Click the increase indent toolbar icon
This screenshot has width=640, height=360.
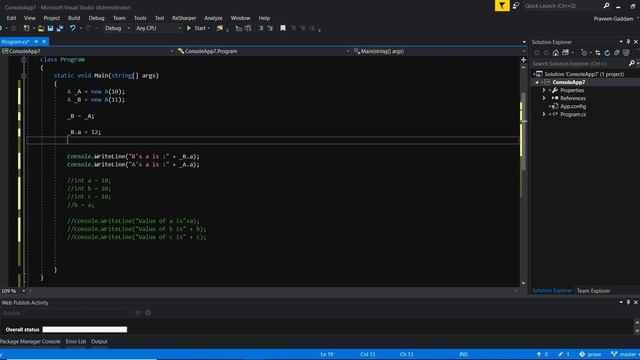[270, 28]
